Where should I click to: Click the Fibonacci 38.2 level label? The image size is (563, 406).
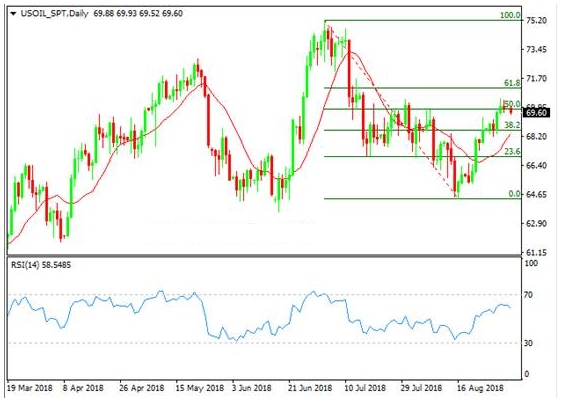point(512,125)
